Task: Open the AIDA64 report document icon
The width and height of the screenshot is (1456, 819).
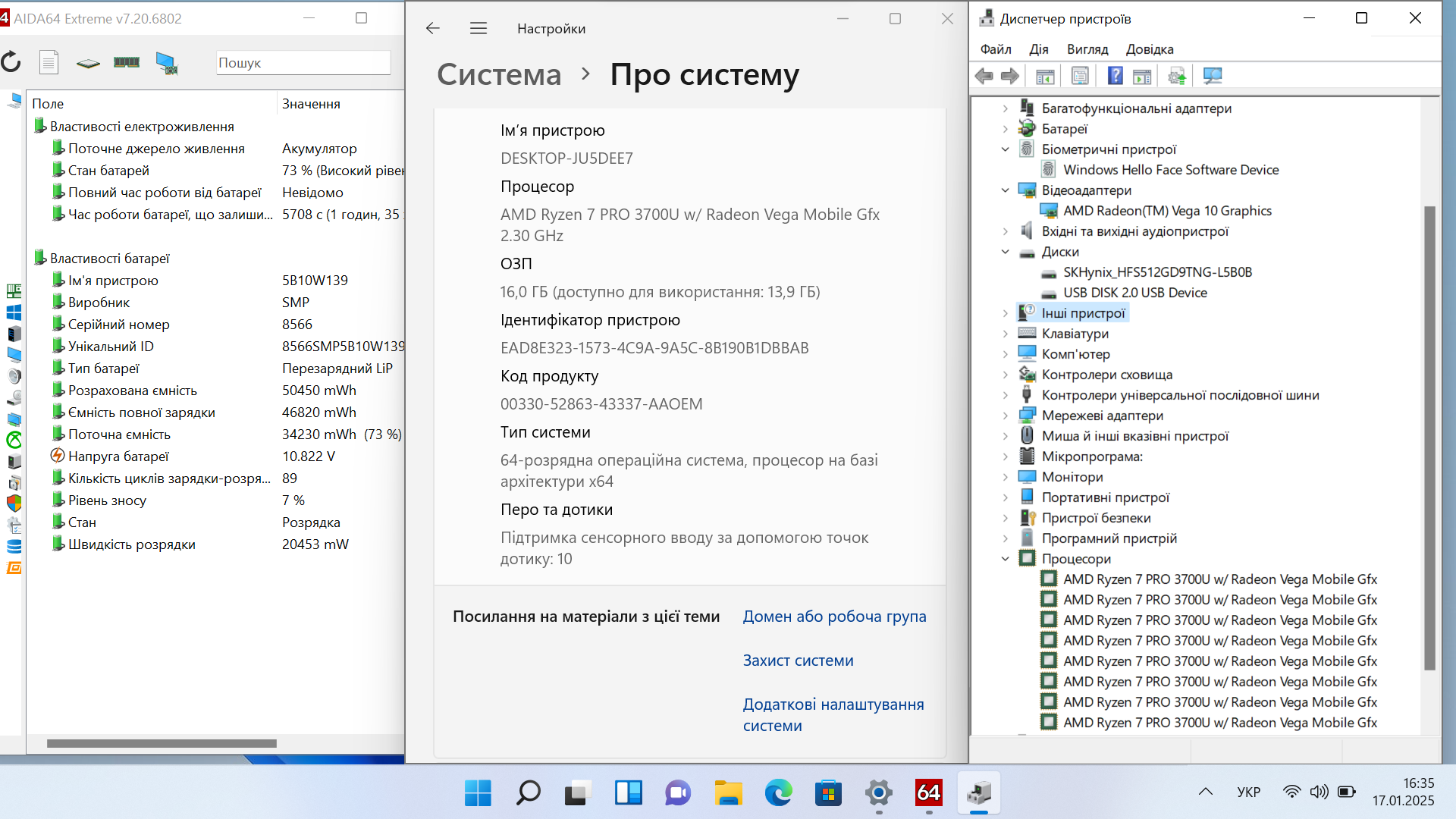Action: [49, 62]
